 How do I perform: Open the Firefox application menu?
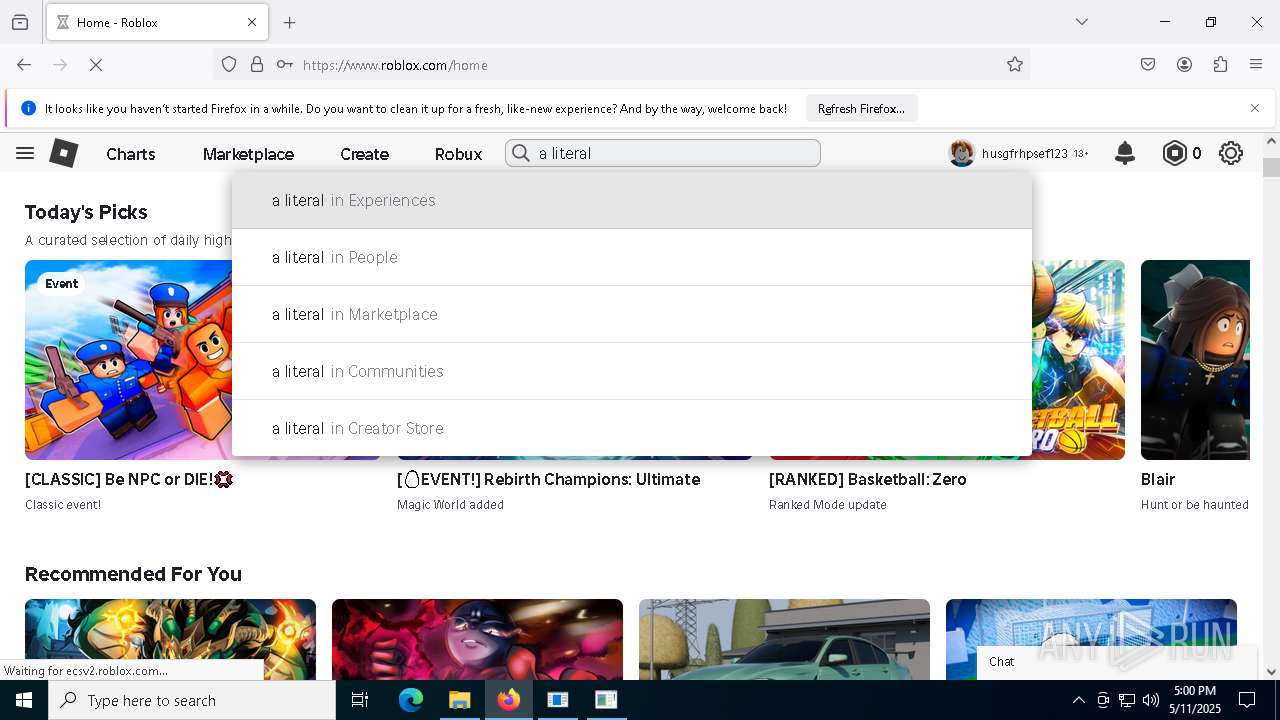(1256, 65)
